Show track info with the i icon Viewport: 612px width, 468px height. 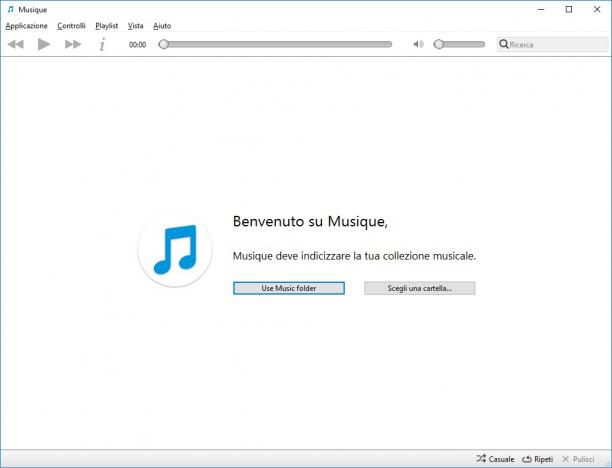point(102,44)
